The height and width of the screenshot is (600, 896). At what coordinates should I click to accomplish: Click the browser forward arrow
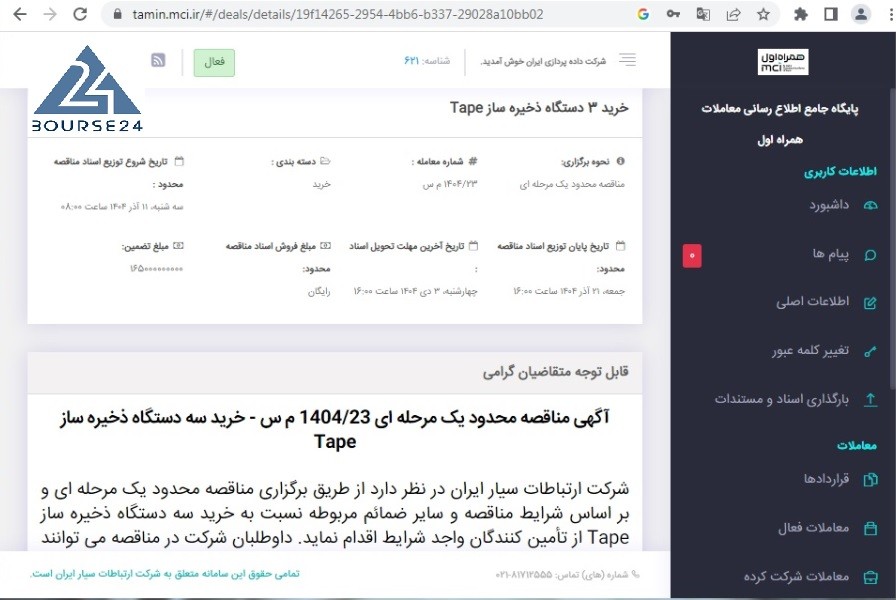50,14
